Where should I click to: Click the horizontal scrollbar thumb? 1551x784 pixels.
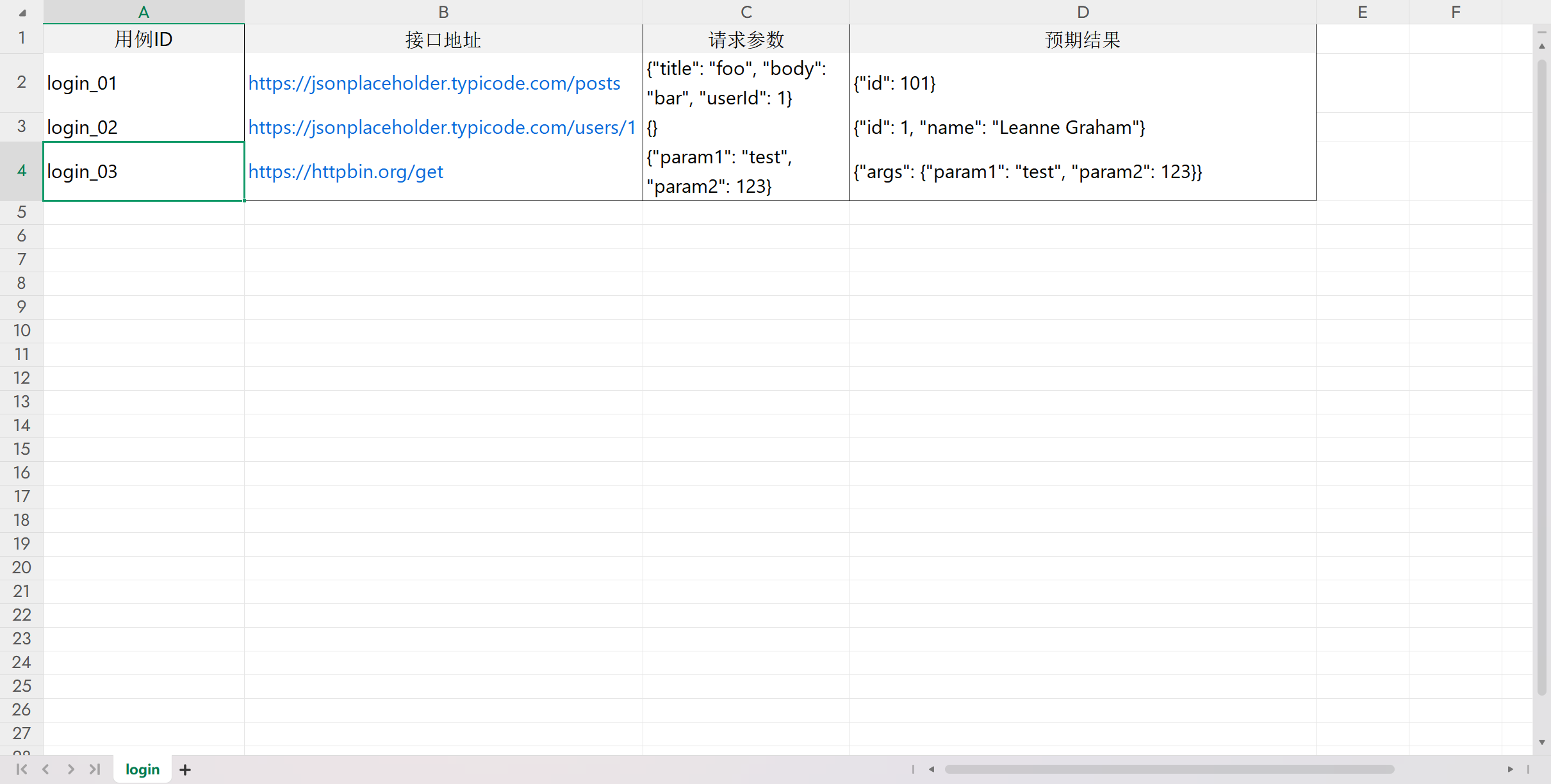(x=1169, y=769)
